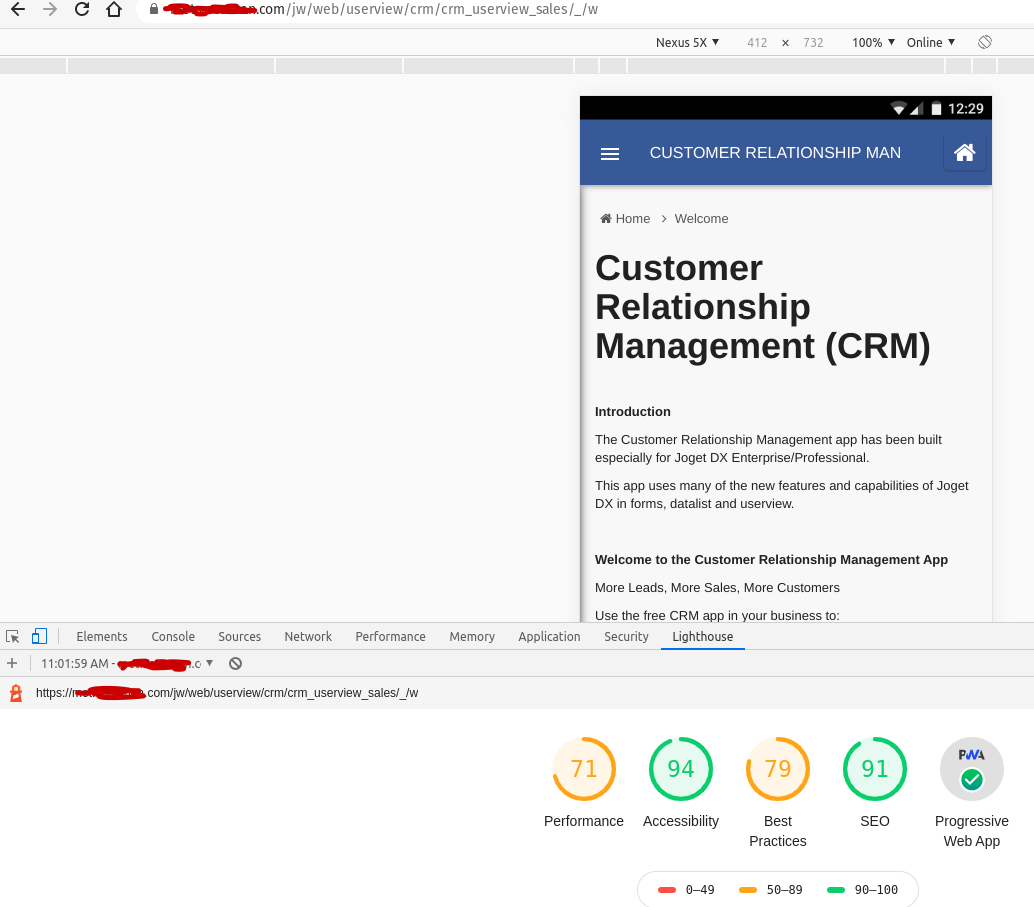The width and height of the screenshot is (1034, 907).
Task: Click the Customer Relationship Management (CRM) heading
Action: 762,307
